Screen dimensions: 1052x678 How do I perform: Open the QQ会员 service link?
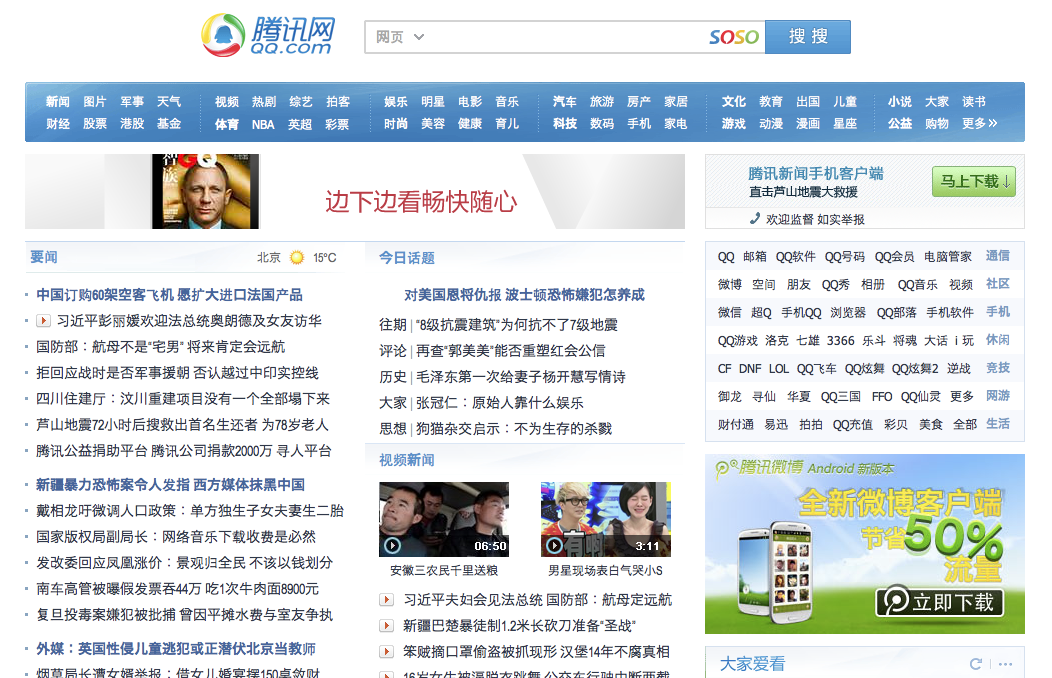894,256
